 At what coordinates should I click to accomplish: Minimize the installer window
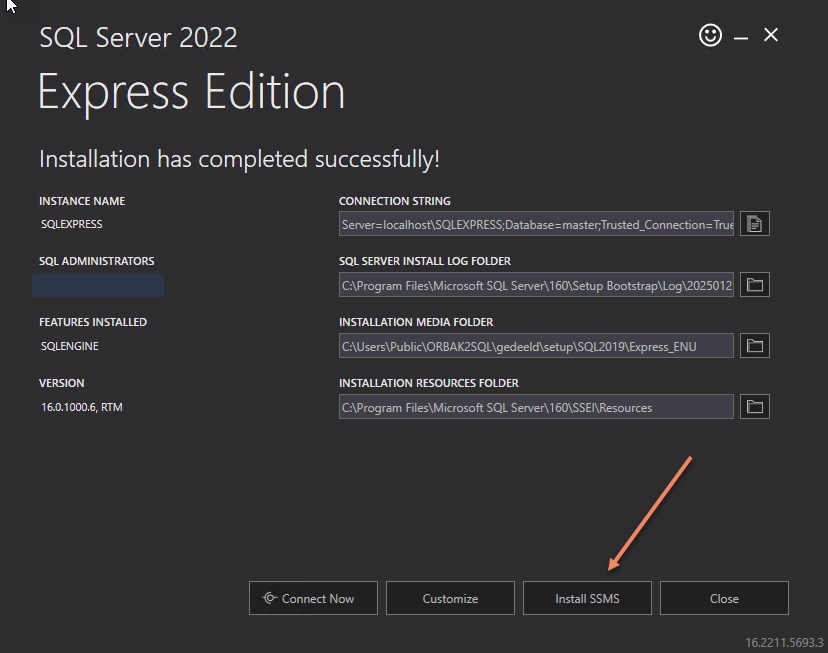point(740,37)
